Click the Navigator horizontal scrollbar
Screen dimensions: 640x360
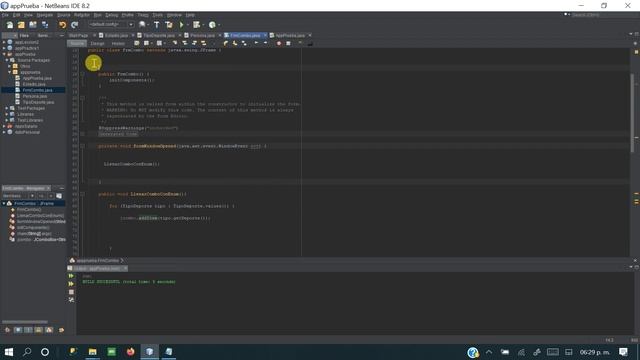pos(24,322)
